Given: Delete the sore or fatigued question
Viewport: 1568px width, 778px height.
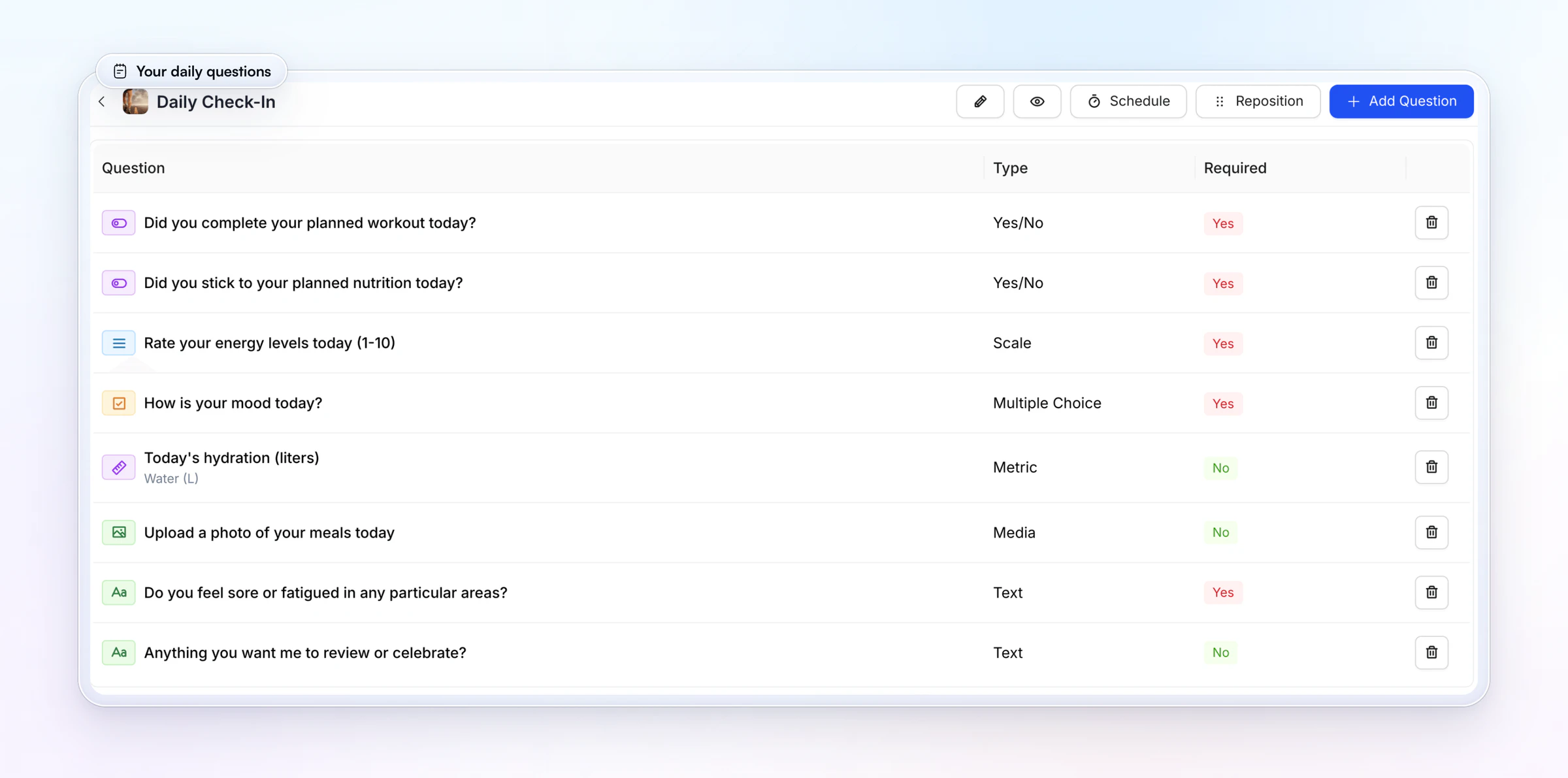Looking at the screenshot, I should click(x=1431, y=592).
